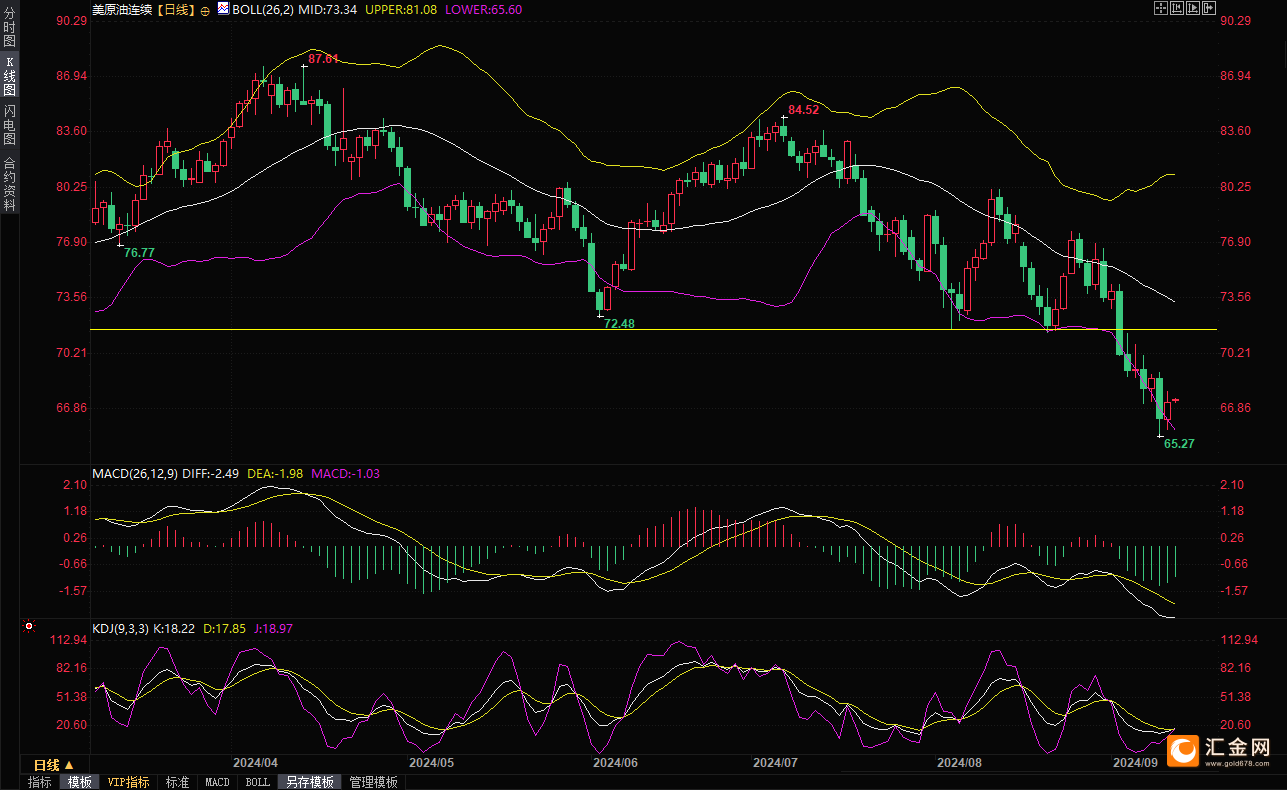The height and width of the screenshot is (790, 1287).
Task: Select the 指标 bottom tab
Action: tap(40, 782)
